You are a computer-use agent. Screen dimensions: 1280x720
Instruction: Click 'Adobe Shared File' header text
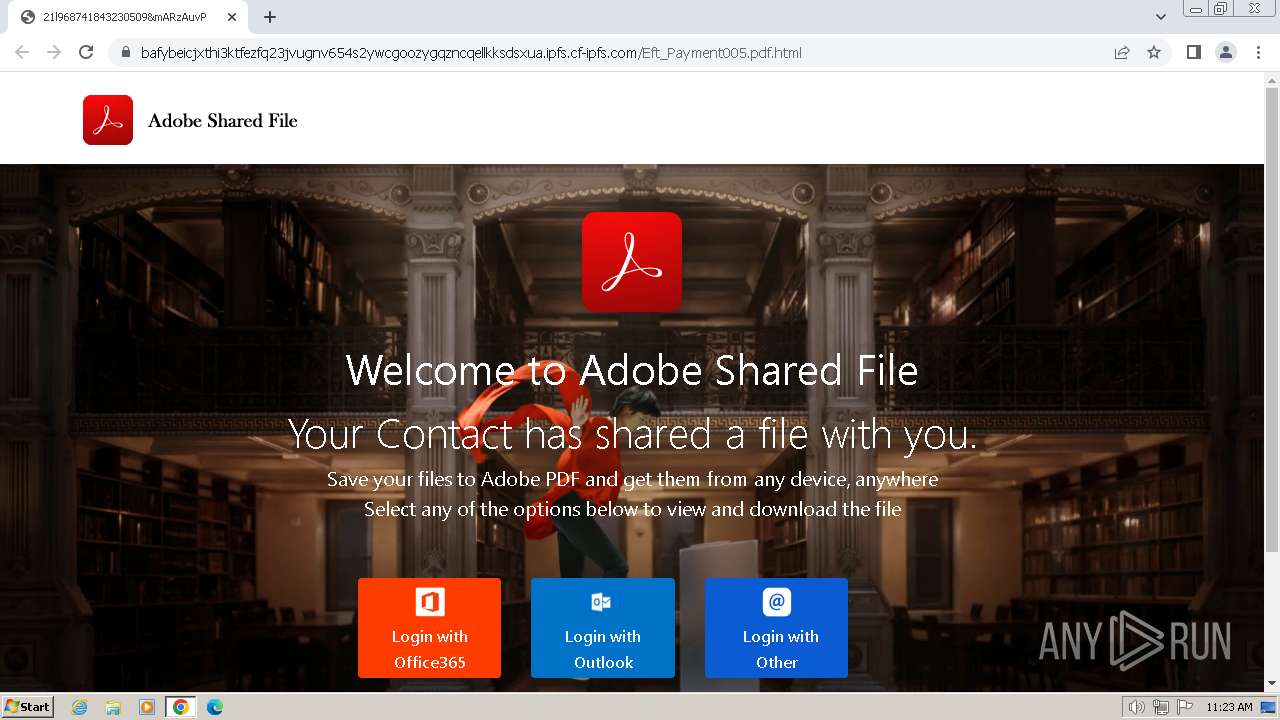pyautogui.click(x=223, y=121)
